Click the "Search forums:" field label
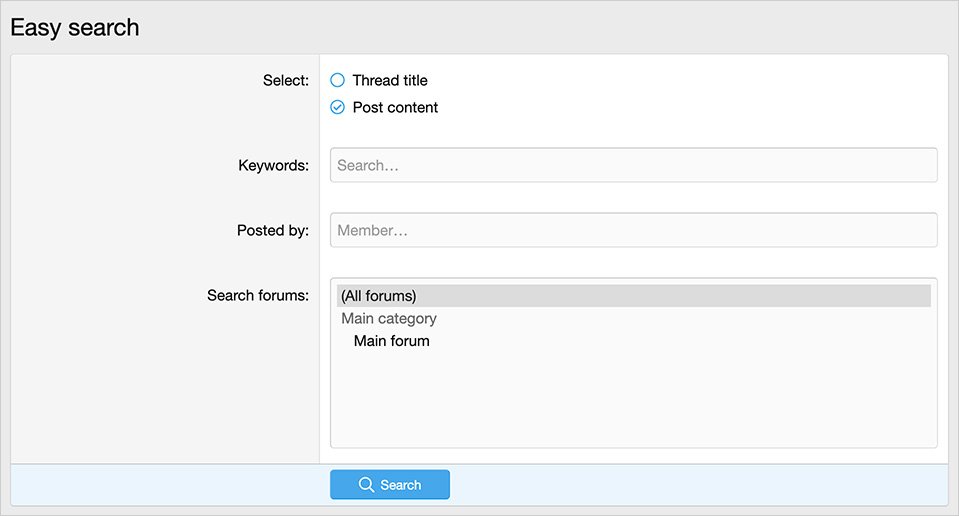959x516 pixels. click(257, 295)
